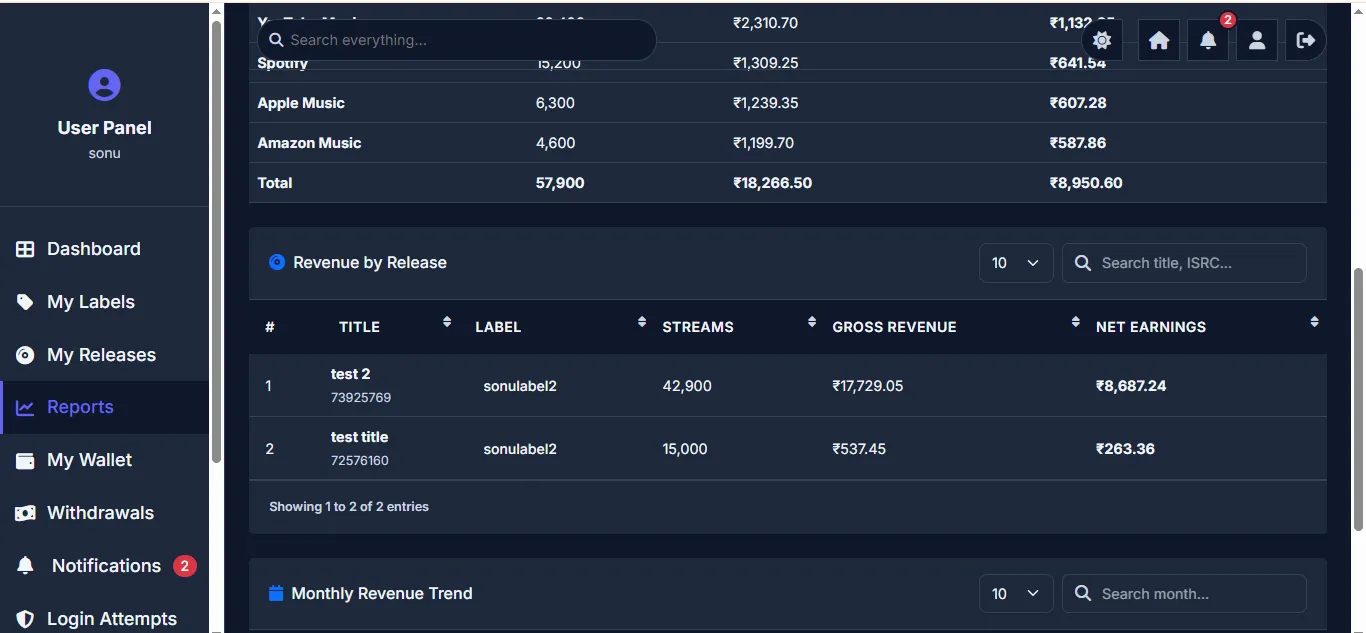Click the Apple Music row name
Image resolution: width=1366 pixels, height=633 pixels.
[x=301, y=103]
